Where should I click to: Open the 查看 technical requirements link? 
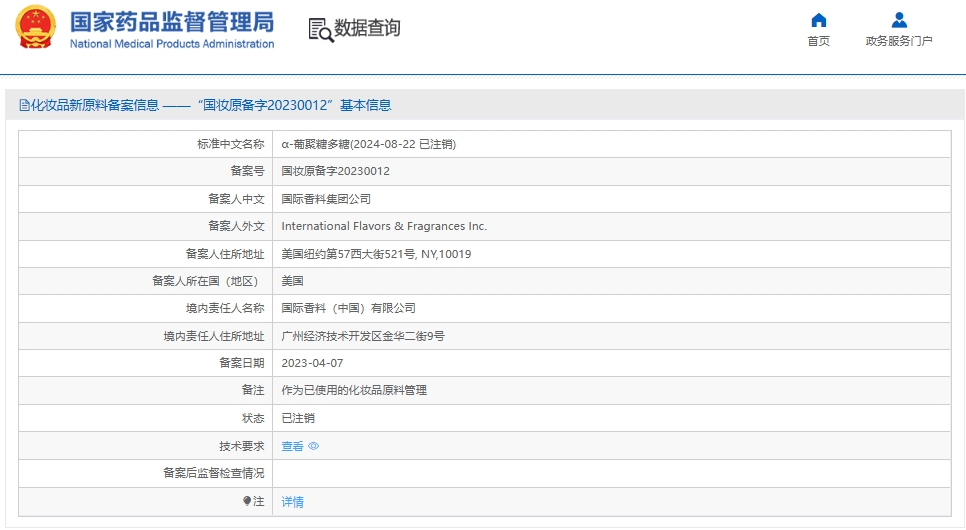pyautogui.click(x=292, y=446)
